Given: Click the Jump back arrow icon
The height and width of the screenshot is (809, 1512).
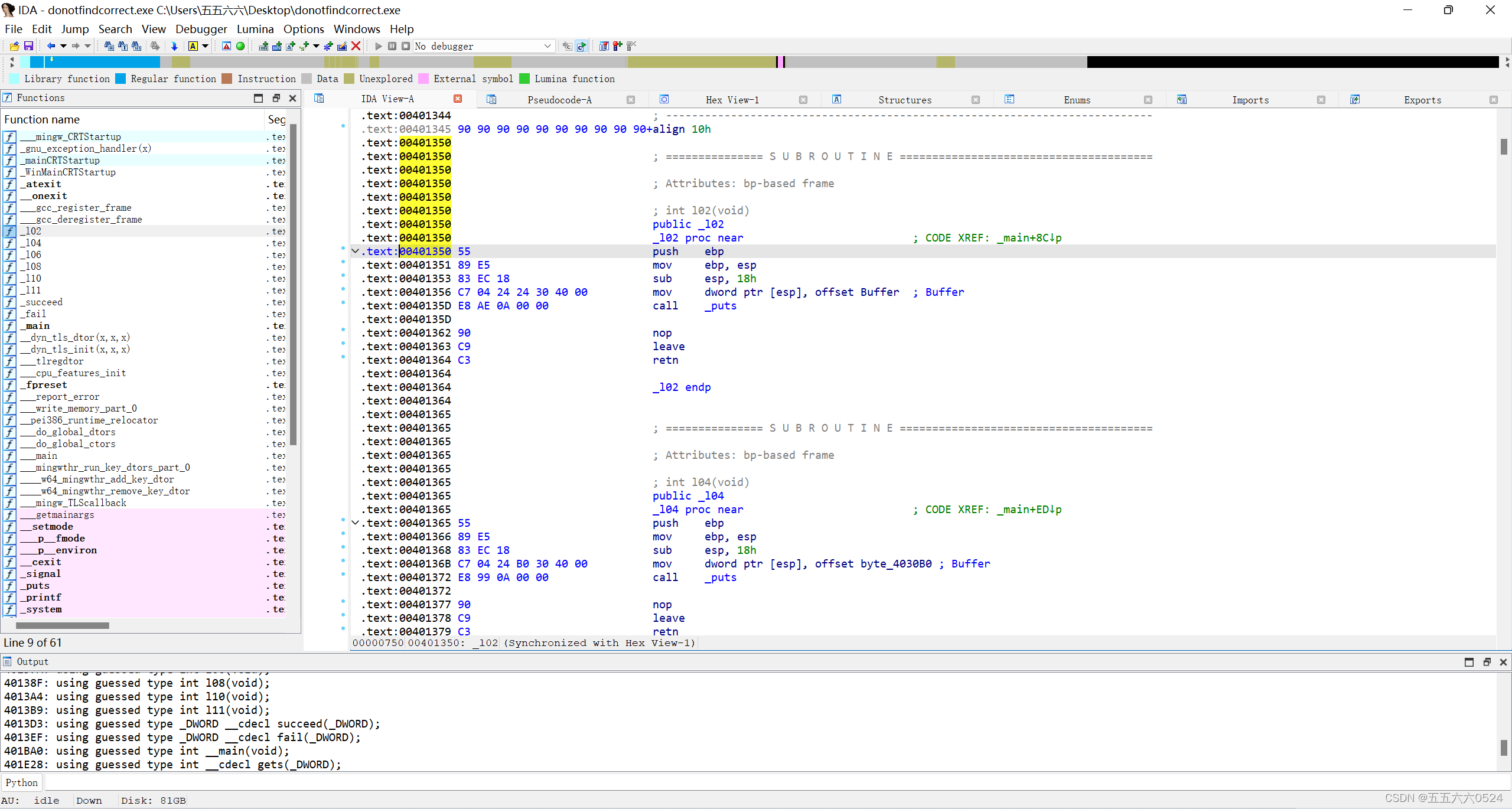Looking at the screenshot, I should pos(51,46).
